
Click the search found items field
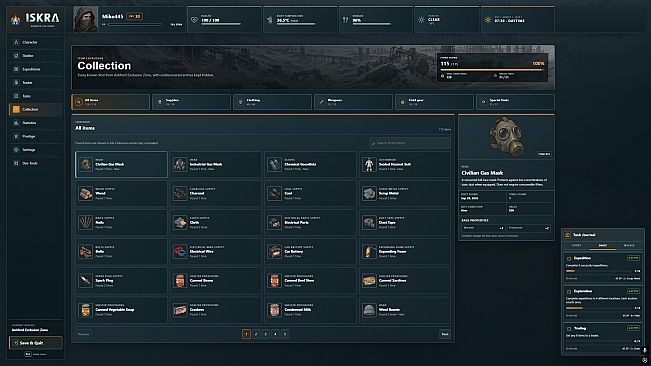tap(410, 143)
